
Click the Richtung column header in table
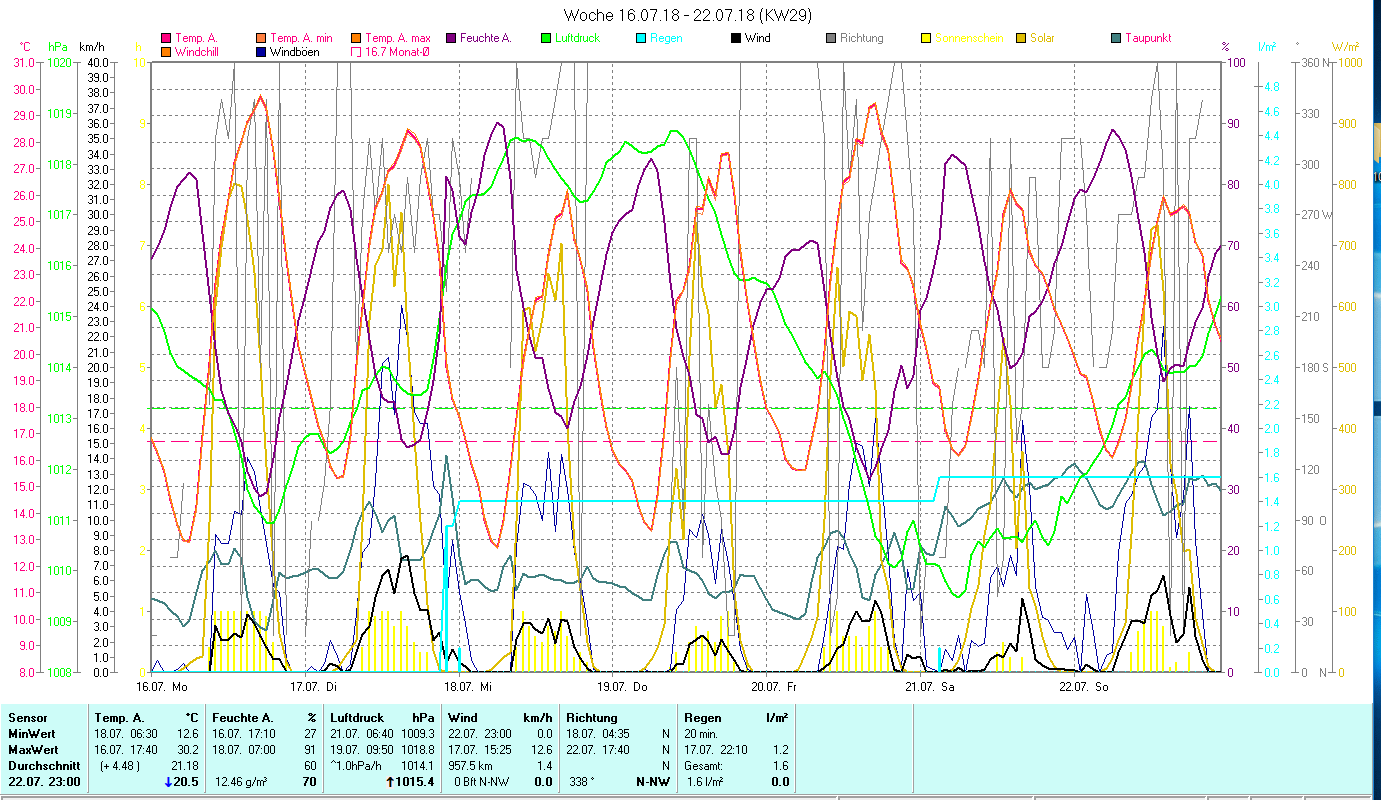pos(591,718)
